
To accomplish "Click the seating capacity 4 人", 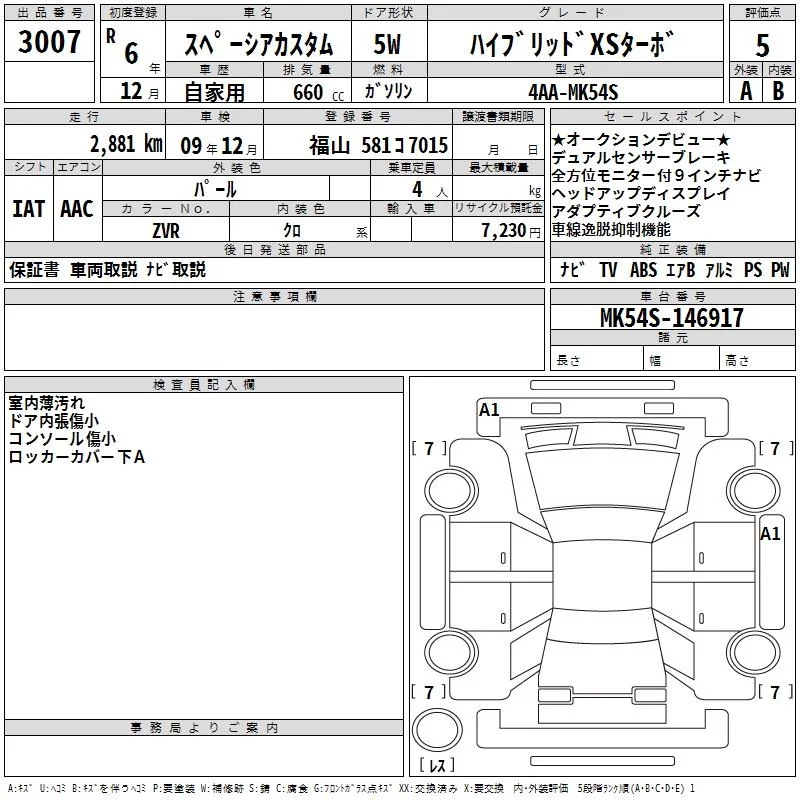I will pyautogui.click(x=429, y=190).
